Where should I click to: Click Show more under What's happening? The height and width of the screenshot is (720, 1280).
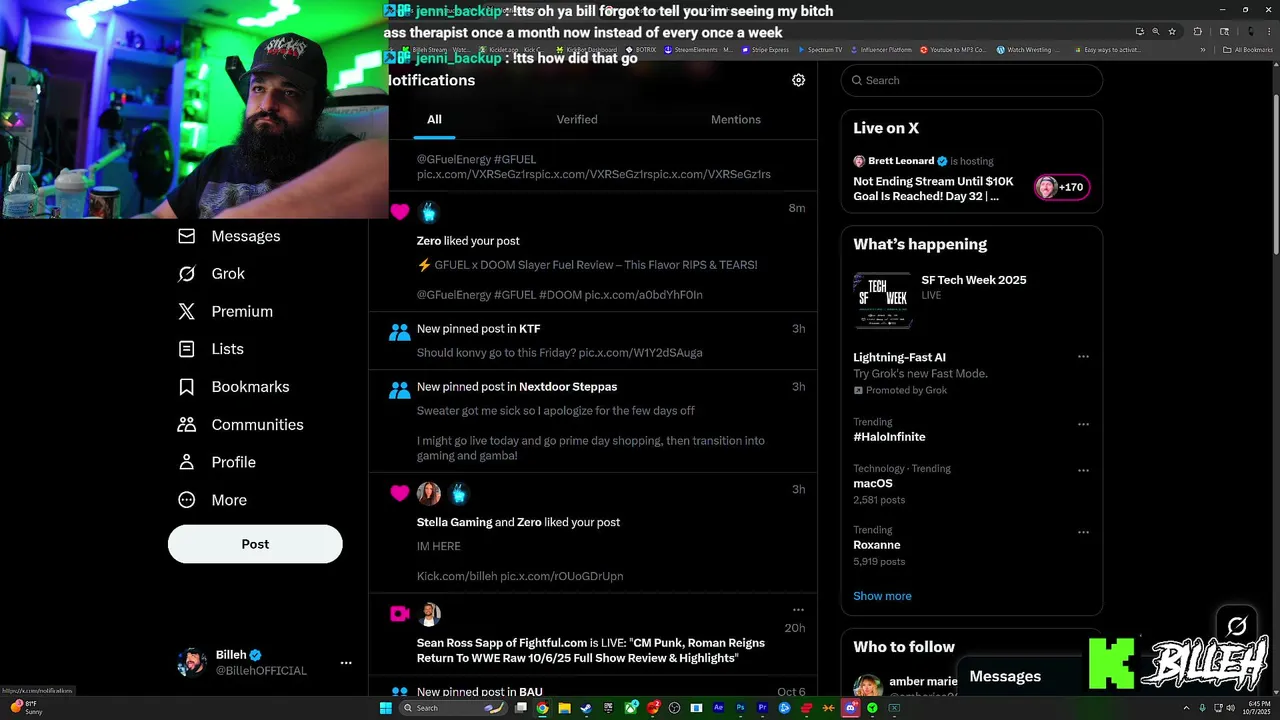882,596
